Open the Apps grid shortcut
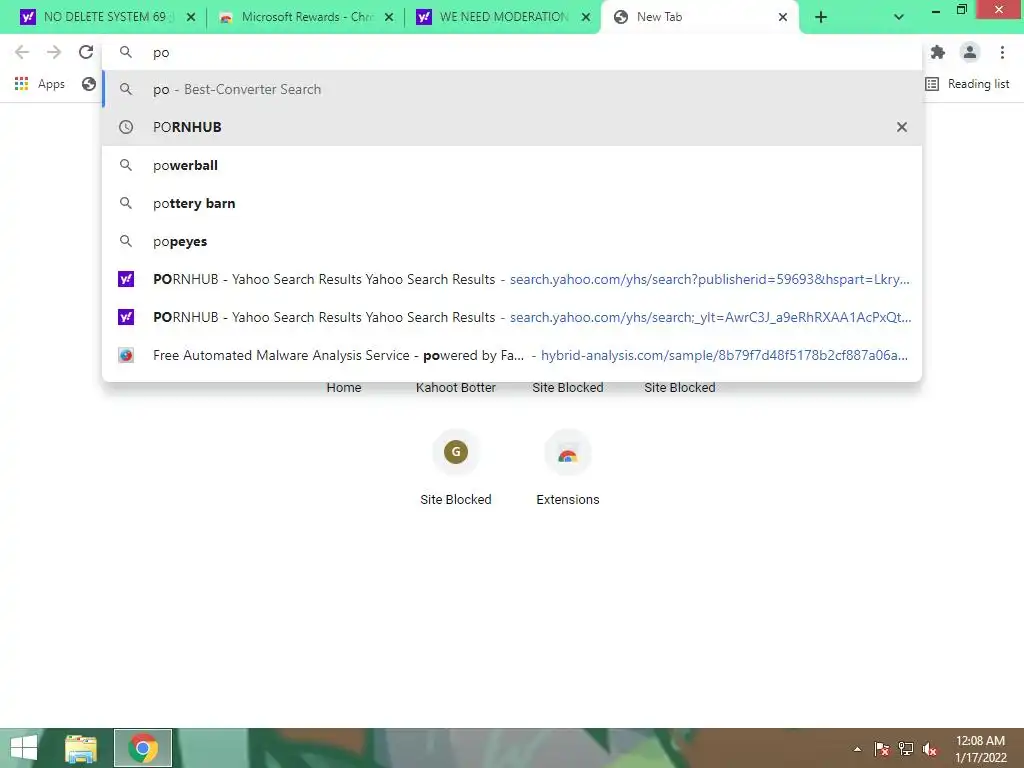Image resolution: width=1024 pixels, height=768 pixels. click(40, 84)
